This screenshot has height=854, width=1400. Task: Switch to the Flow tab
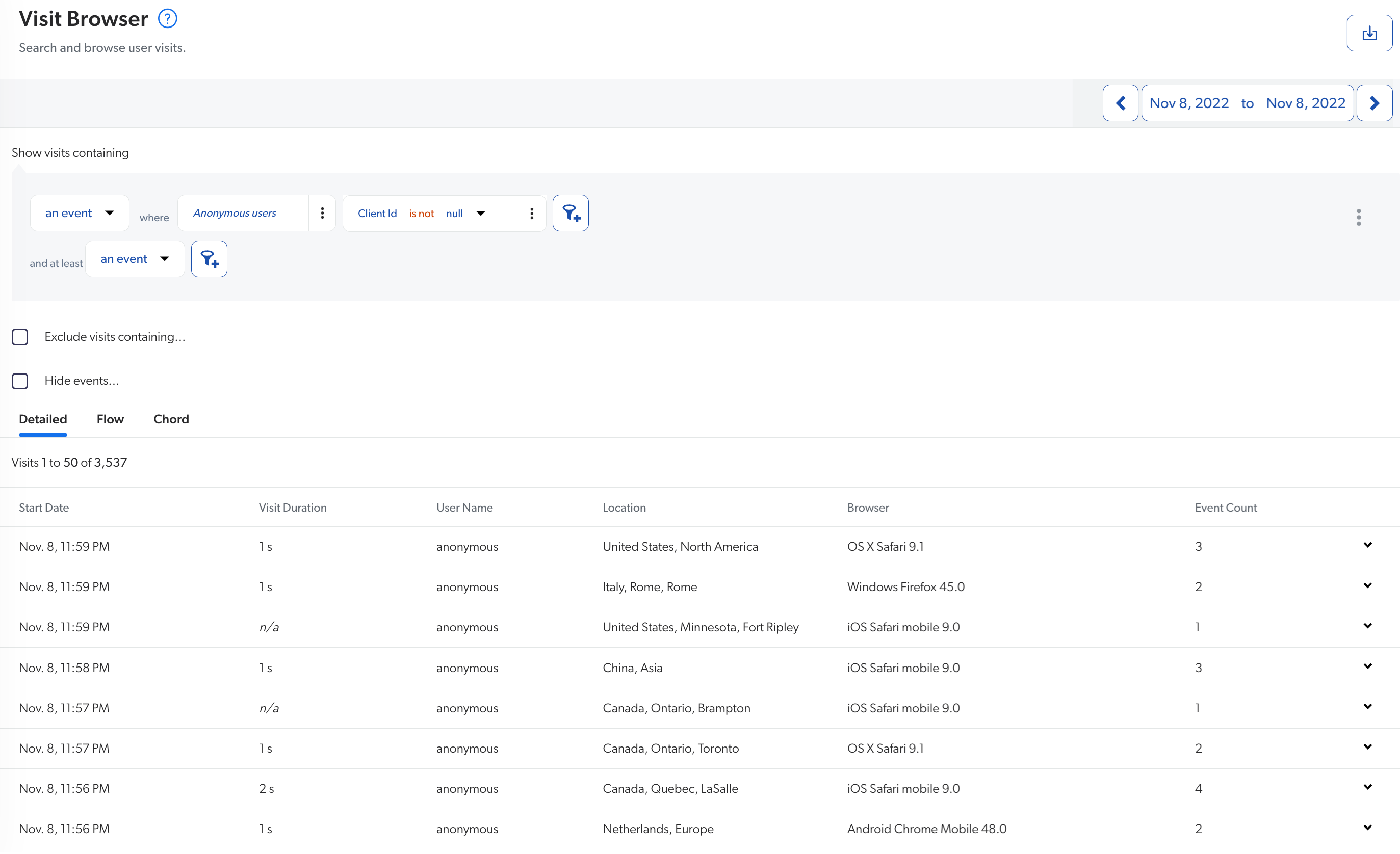click(x=110, y=419)
